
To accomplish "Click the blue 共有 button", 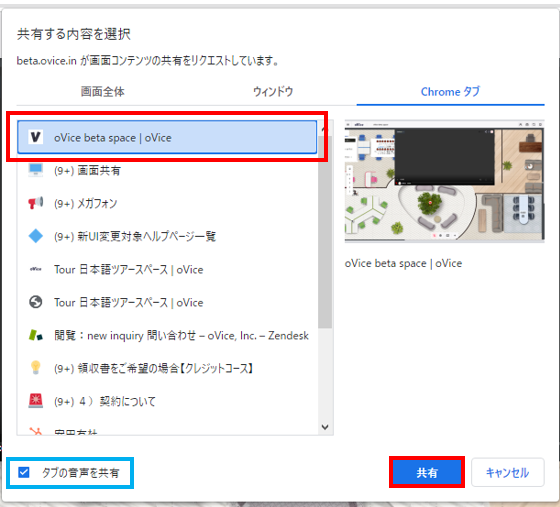I will 427,473.
